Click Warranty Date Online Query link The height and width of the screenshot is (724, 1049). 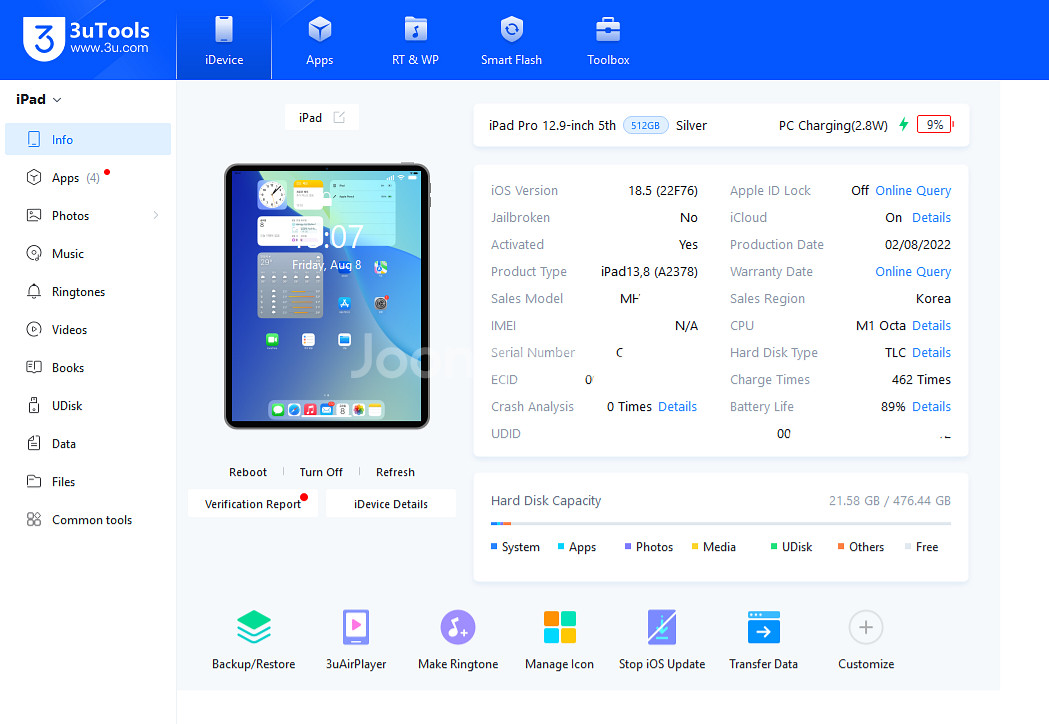coord(913,272)
